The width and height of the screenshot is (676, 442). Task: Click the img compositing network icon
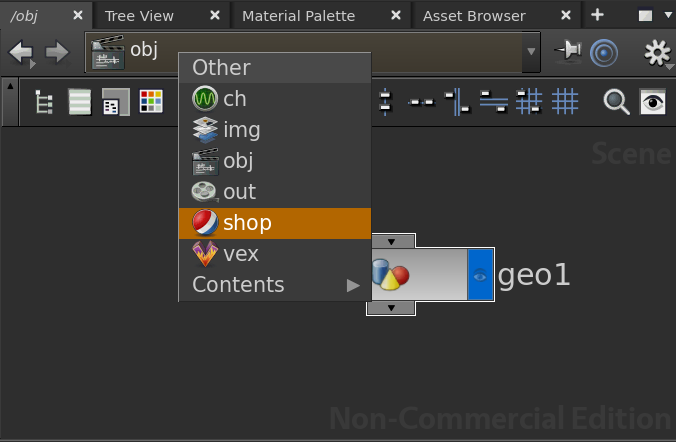click(x=205, y=130)
